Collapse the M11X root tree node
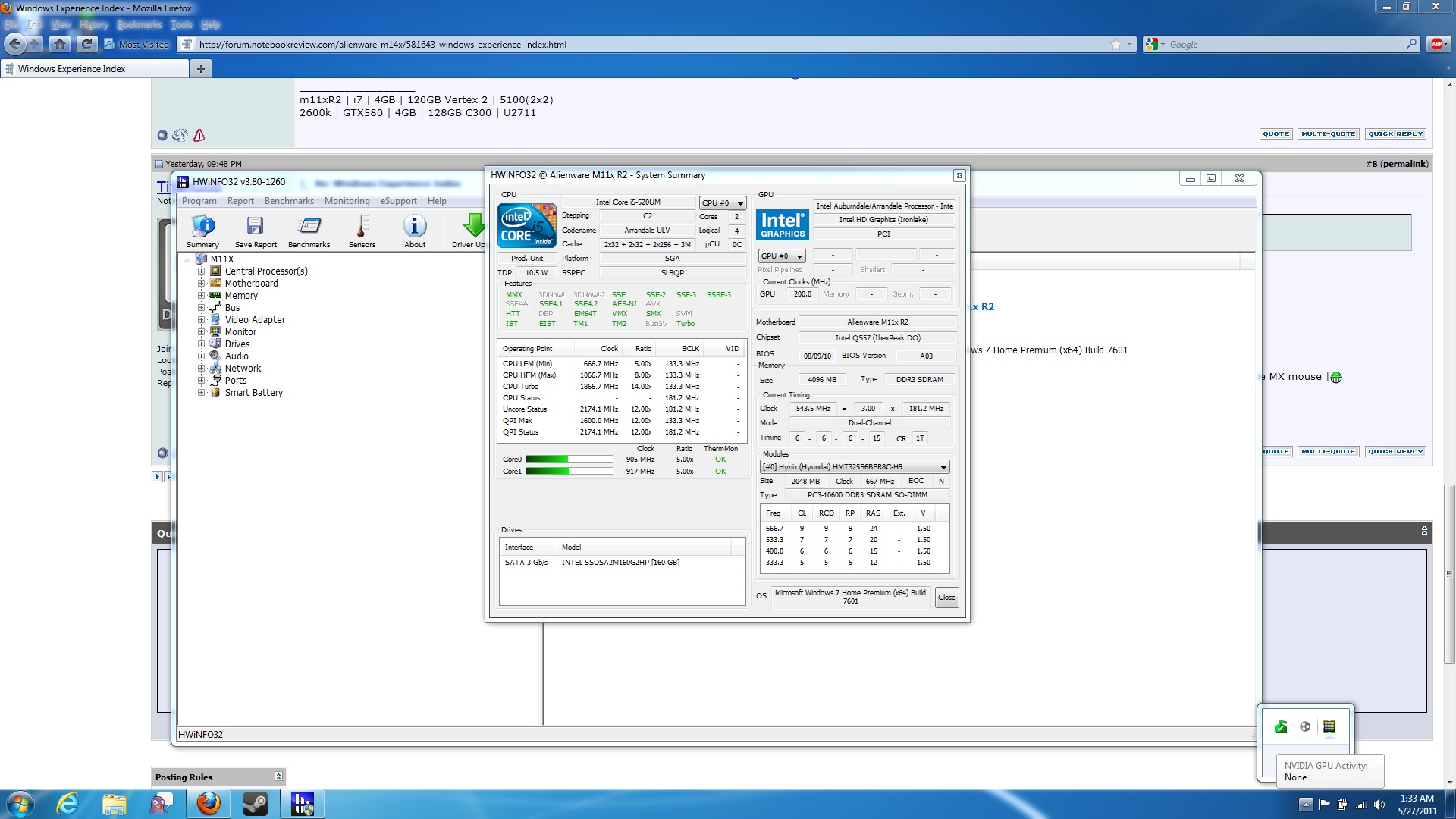 click(x=187, y=259)
